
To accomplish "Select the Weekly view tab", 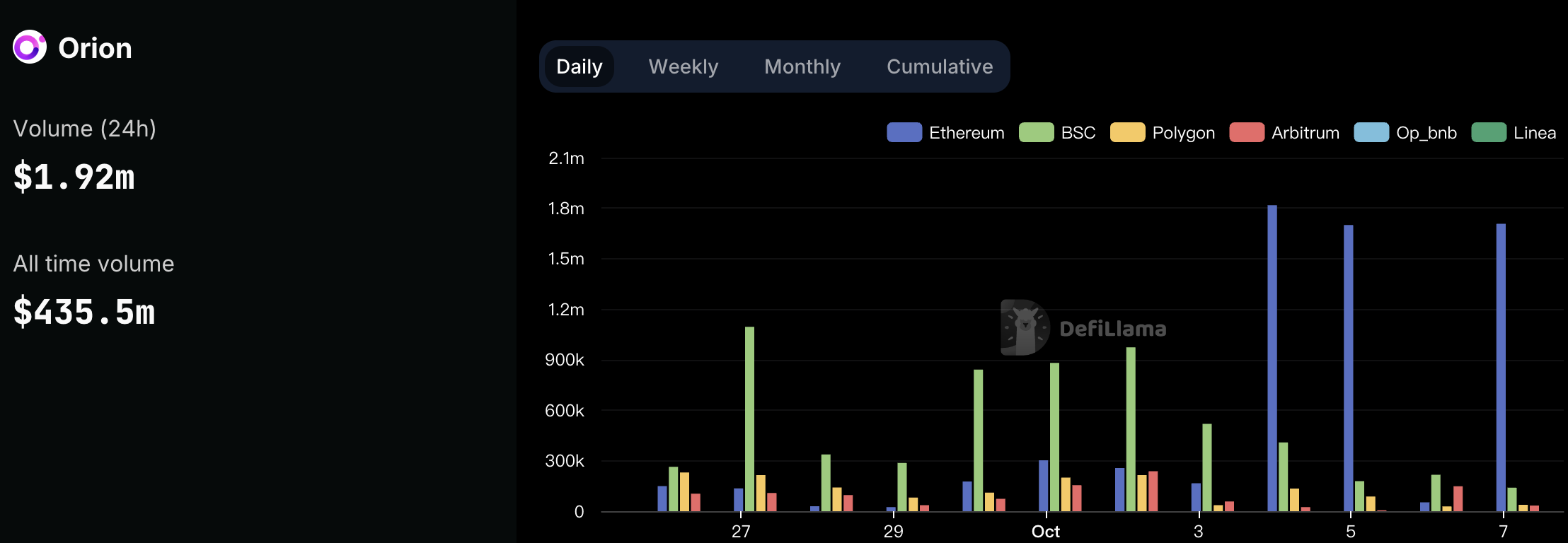I will click(683, 66).
